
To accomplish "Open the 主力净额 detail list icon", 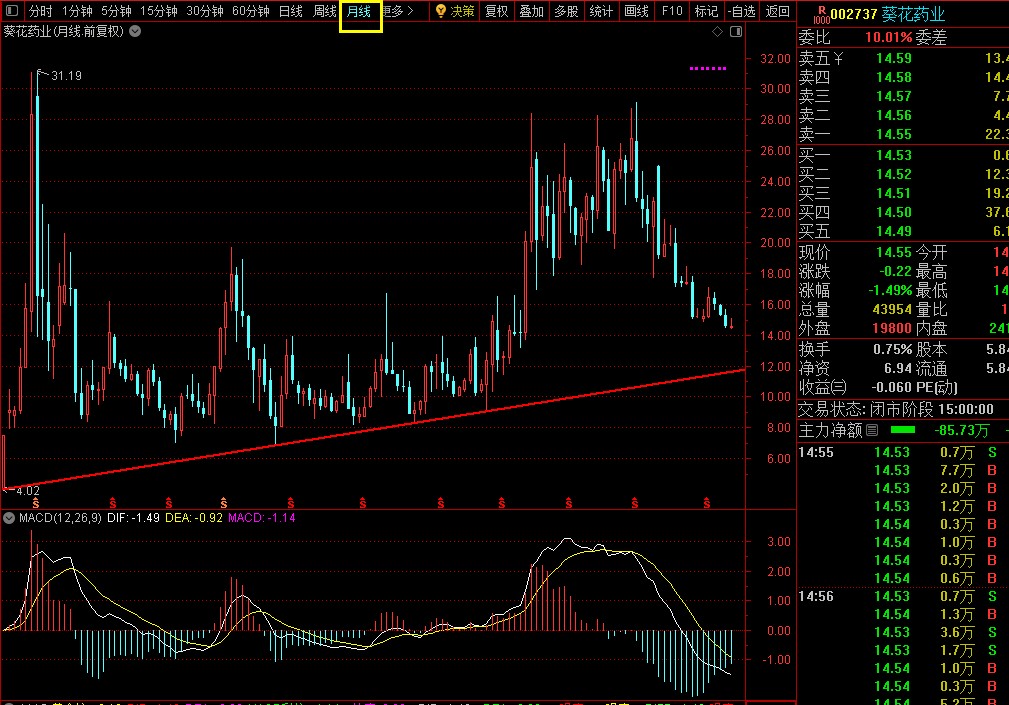I will click(x=872, y=431).
